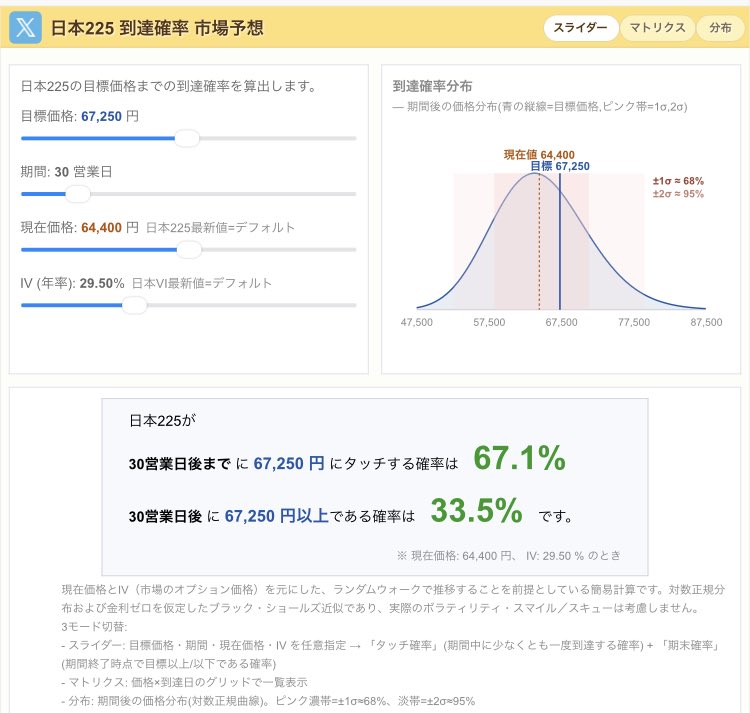Click the 現在値 64,400 chart label

(539, 154)
